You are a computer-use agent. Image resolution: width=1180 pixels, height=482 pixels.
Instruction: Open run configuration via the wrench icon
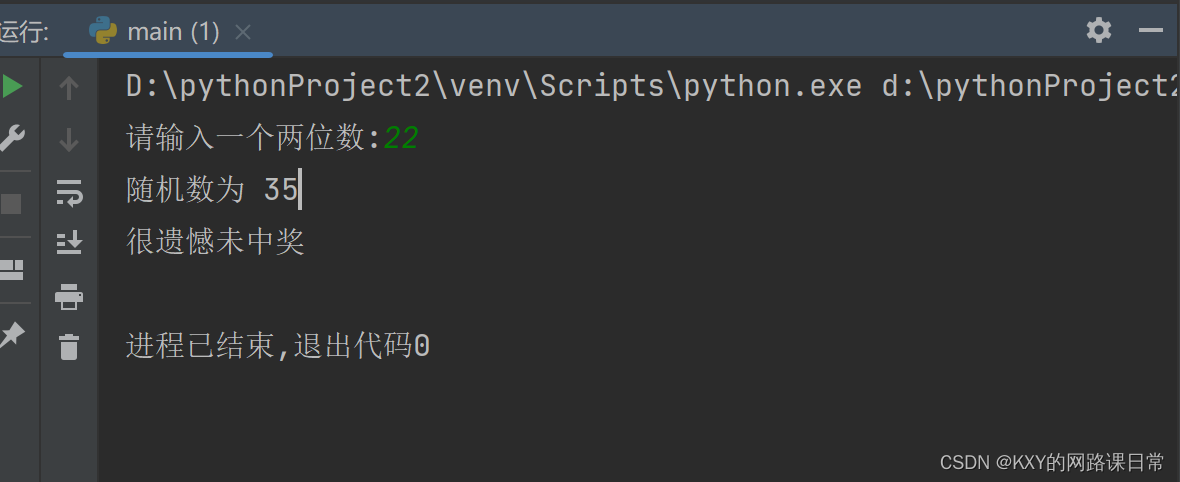tap(12, 138)
